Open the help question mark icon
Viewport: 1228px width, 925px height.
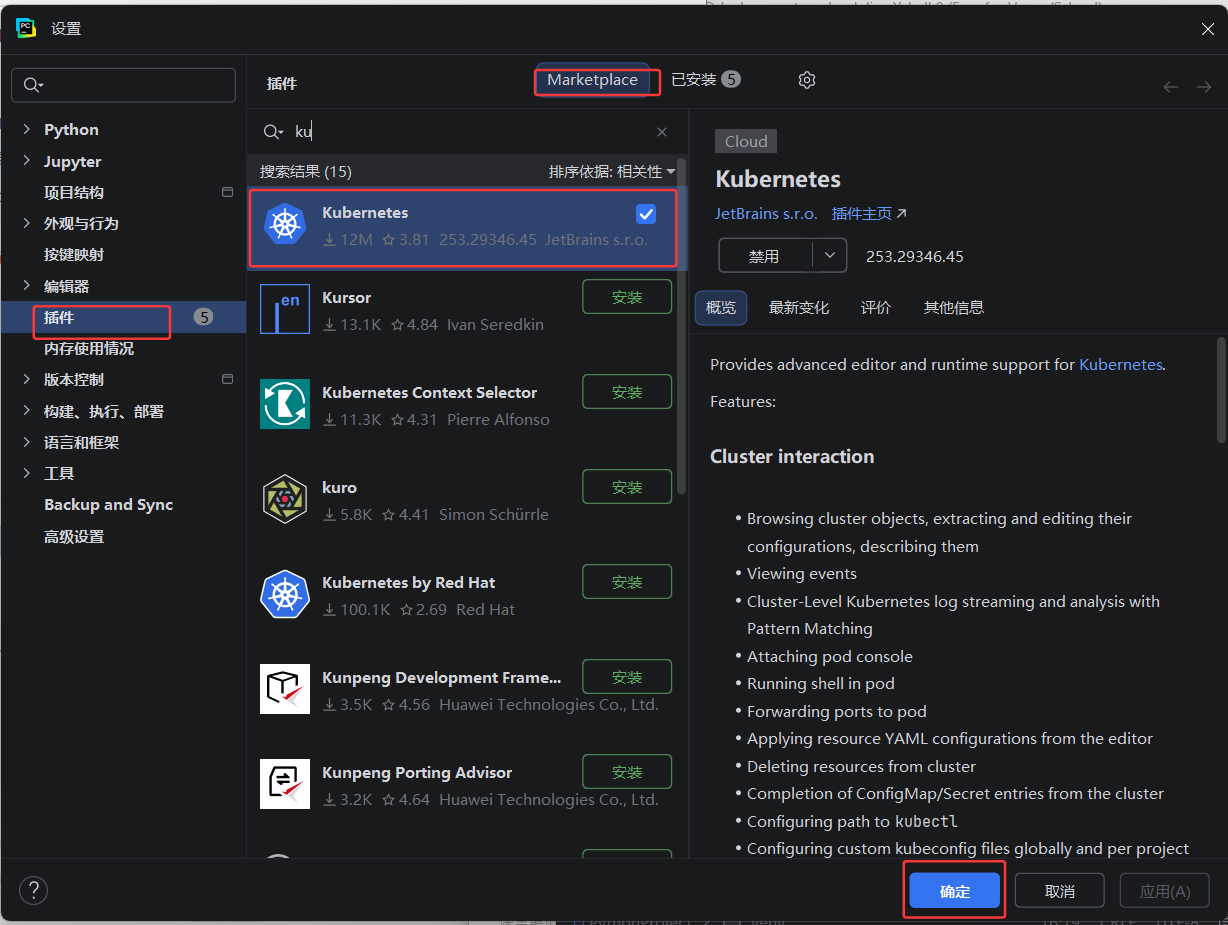pyautogui.click(x=33, y=890)
